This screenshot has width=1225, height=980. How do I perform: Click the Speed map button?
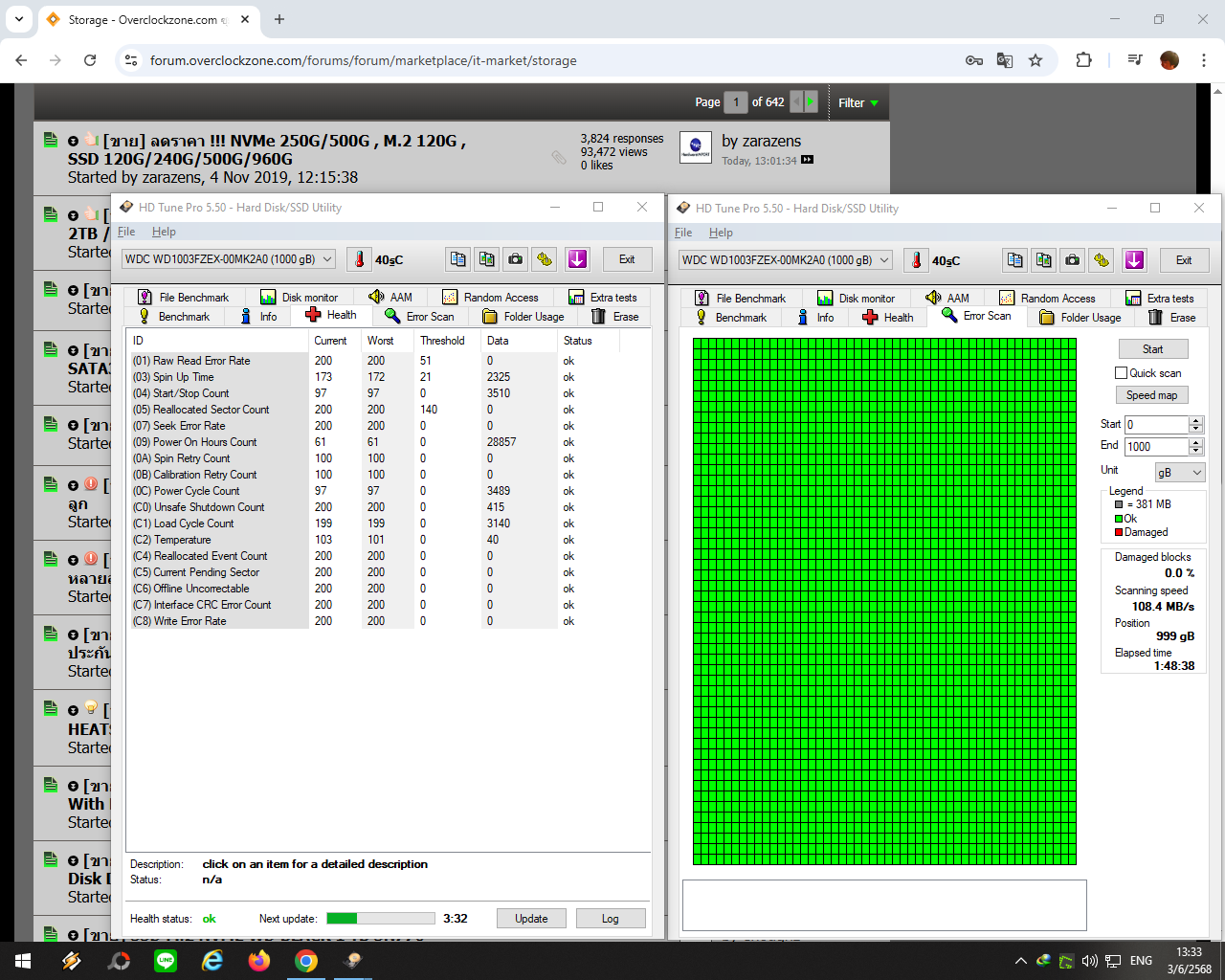pos(1151,395)
